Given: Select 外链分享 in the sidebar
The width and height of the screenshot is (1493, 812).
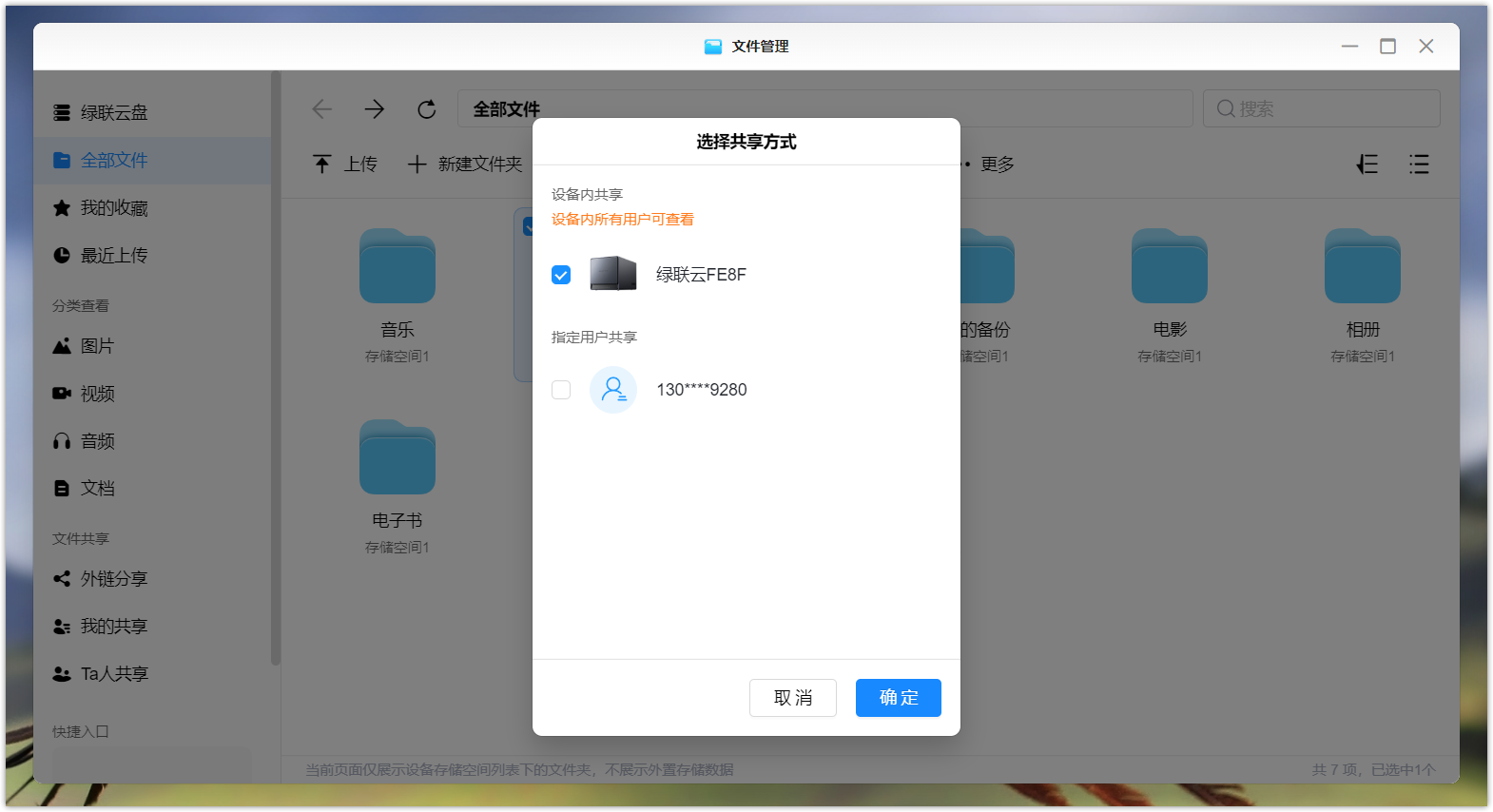Looking at the screenshot, I should tap(114, 579).
